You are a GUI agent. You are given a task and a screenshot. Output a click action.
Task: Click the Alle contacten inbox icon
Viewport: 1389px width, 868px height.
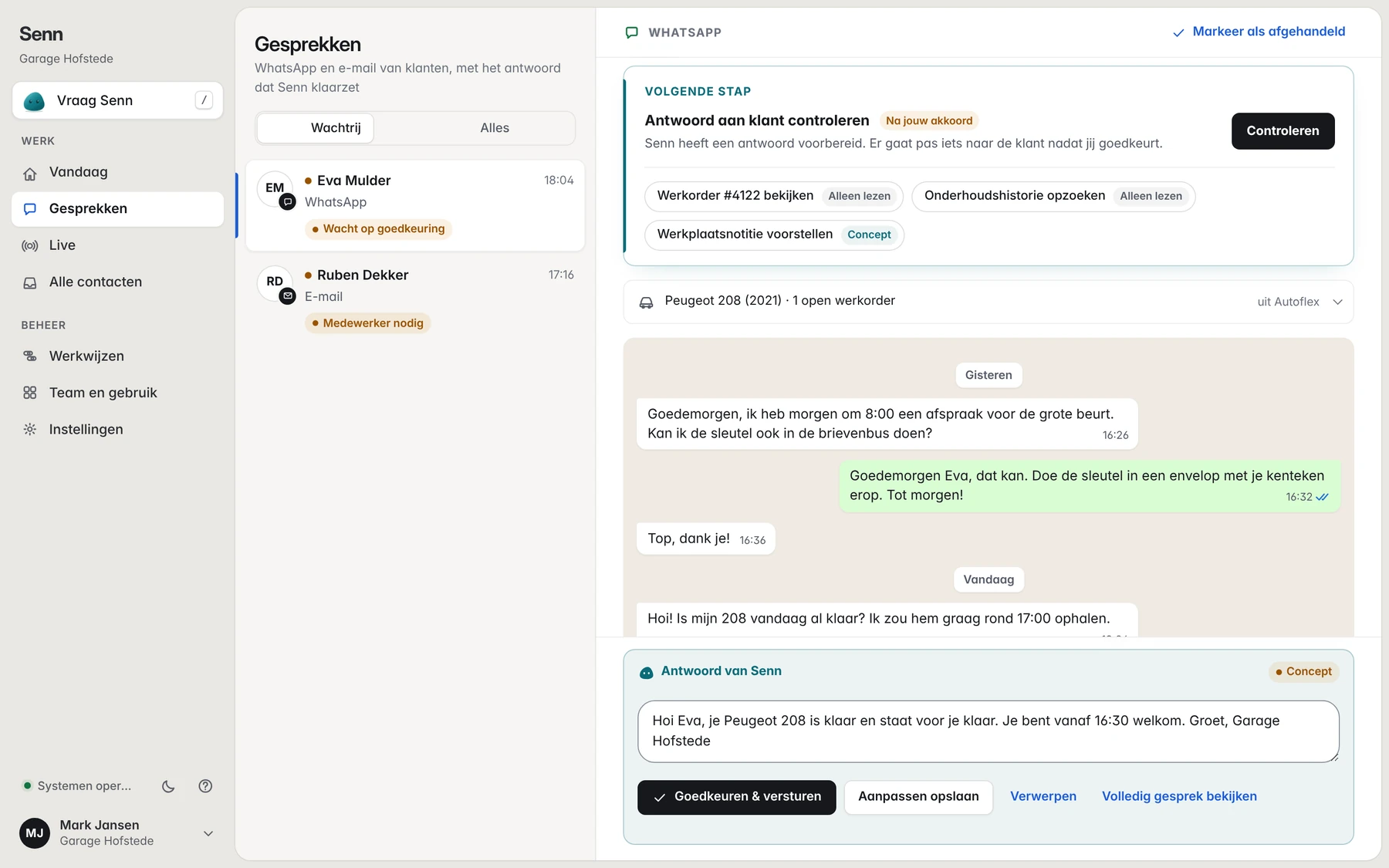30,282
